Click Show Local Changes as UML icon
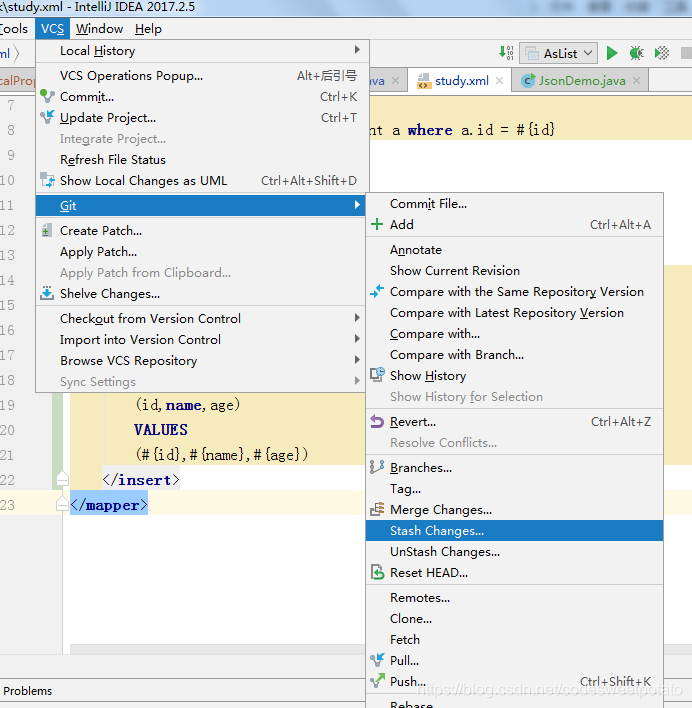This screenshot has height=708, width=692. pyautogui.click(x=47, y=180)
